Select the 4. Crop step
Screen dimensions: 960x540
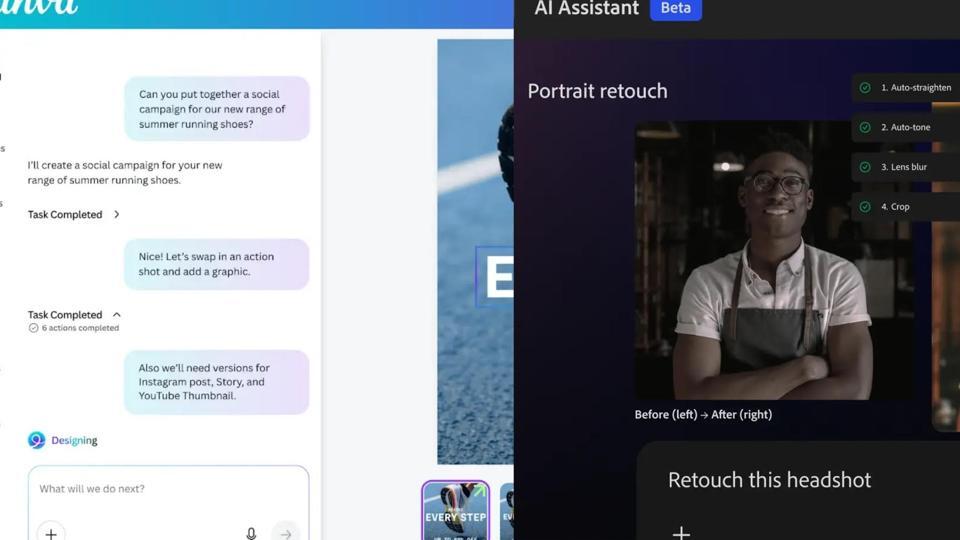tap(906, 207)
